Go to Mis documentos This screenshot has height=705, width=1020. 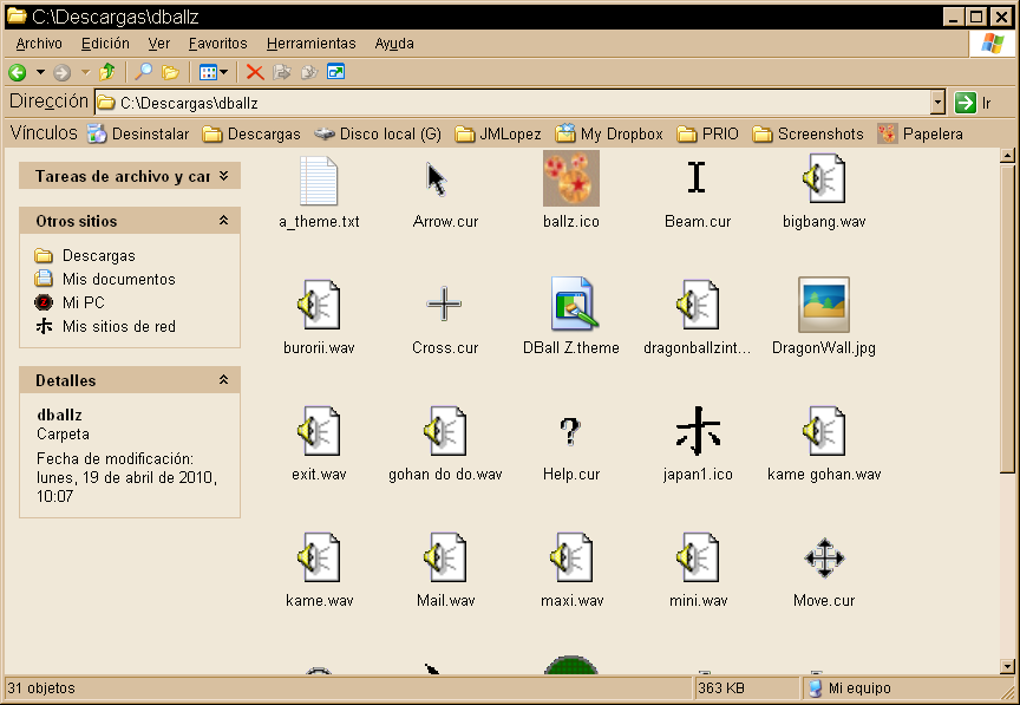tap(105, 279)
